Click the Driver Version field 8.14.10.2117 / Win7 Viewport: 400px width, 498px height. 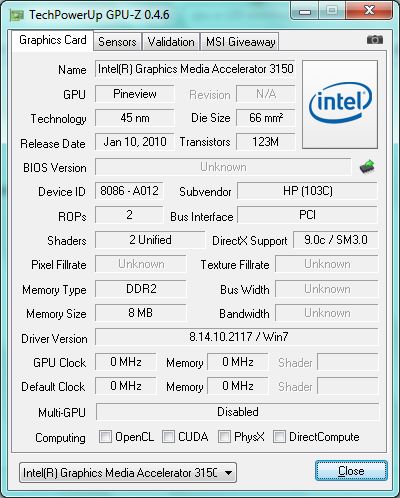pos(237,337)
